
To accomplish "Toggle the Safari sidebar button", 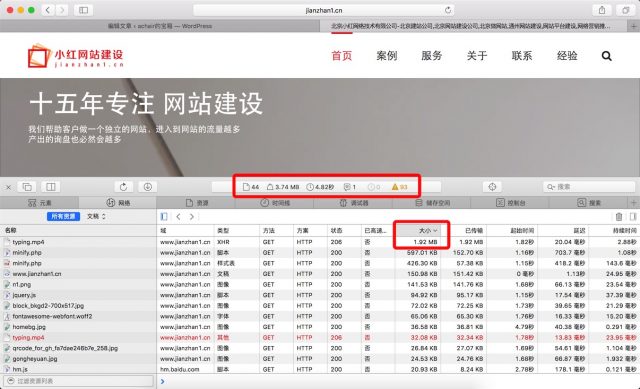I will point(83,10).
